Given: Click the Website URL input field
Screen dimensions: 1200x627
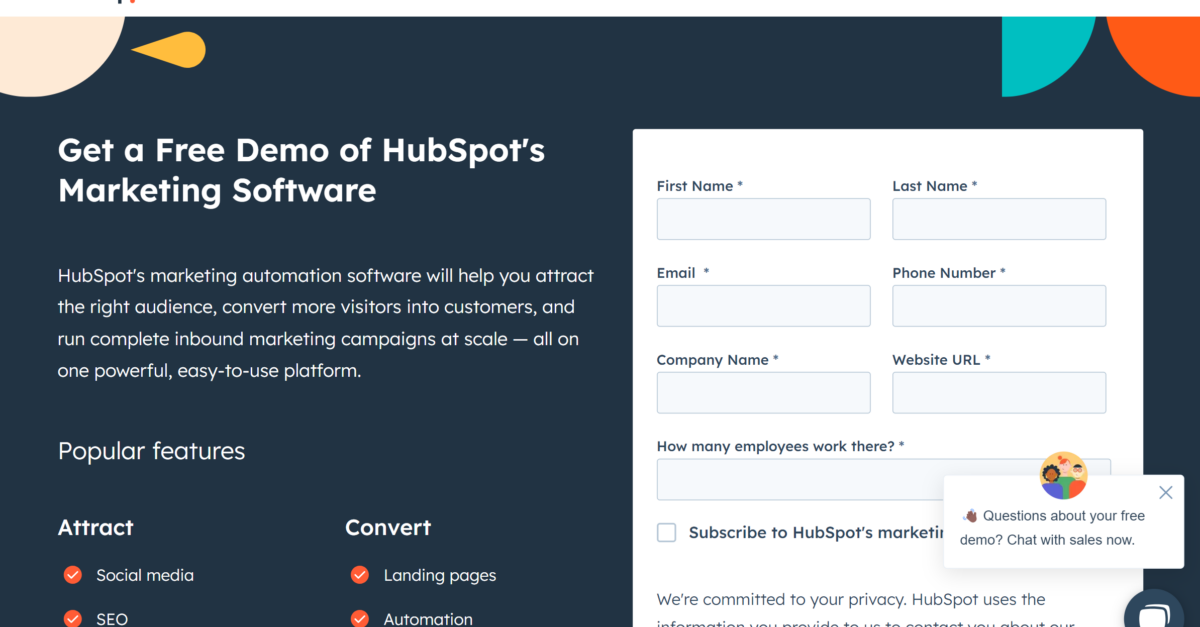Looking at the screenshot, I should coord(998,392).
